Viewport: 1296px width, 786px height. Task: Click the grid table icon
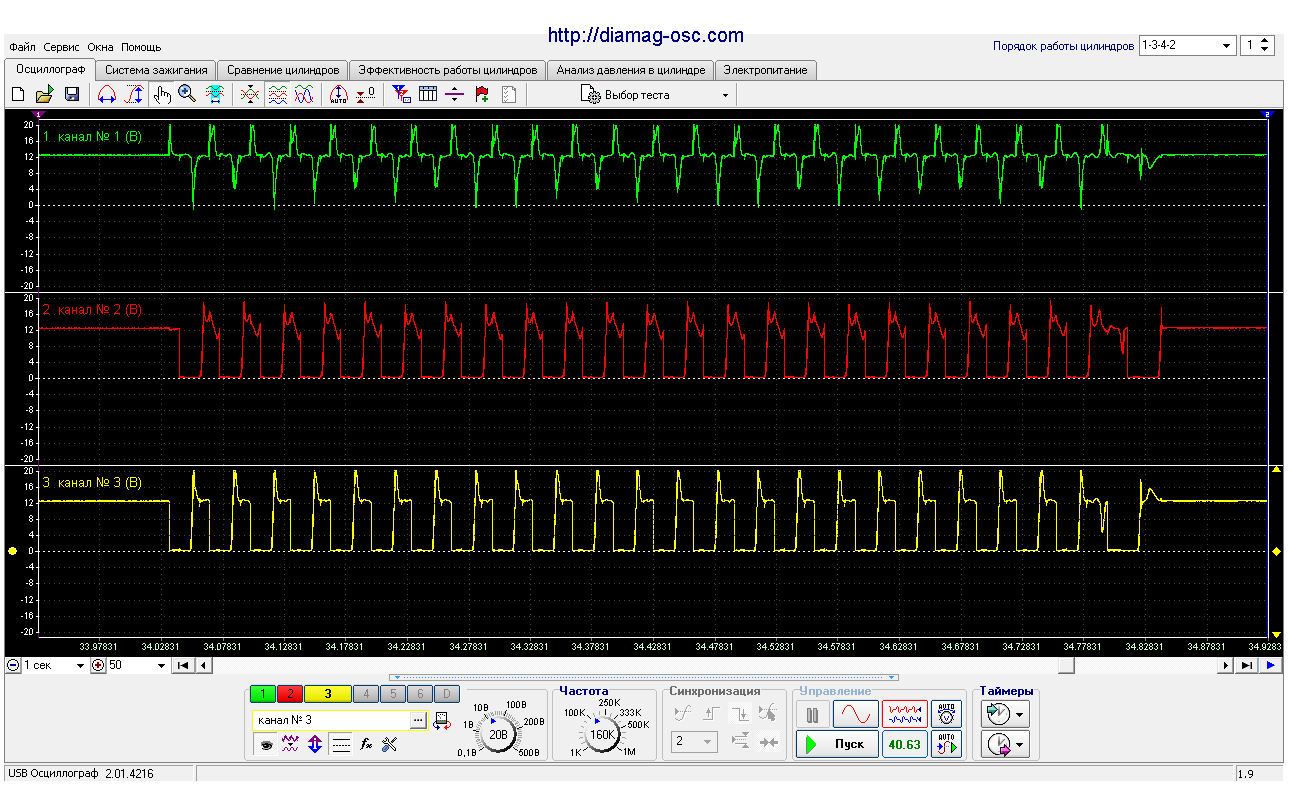point(428,94)
